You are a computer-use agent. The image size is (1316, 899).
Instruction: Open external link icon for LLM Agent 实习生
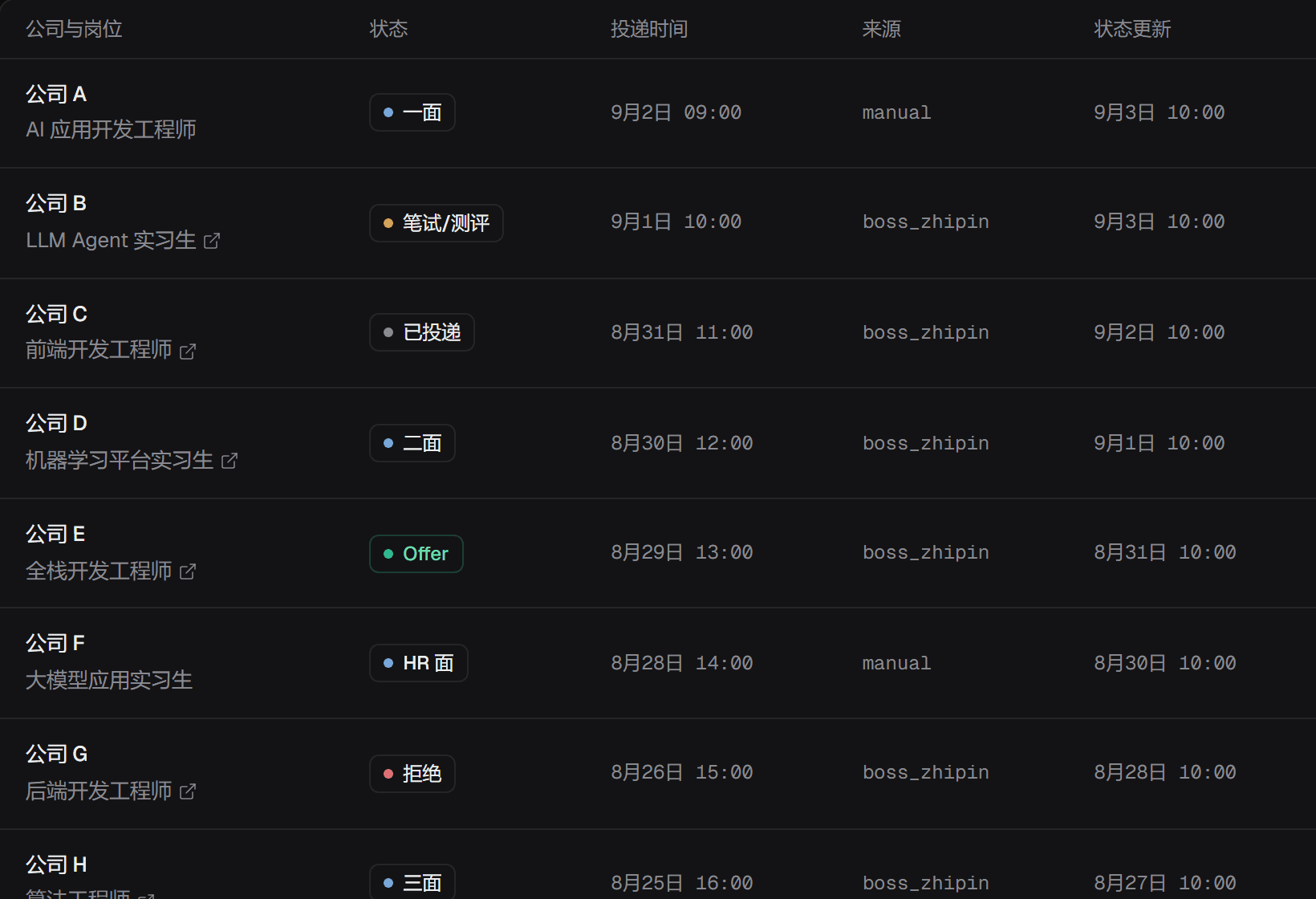pos(212,241)
